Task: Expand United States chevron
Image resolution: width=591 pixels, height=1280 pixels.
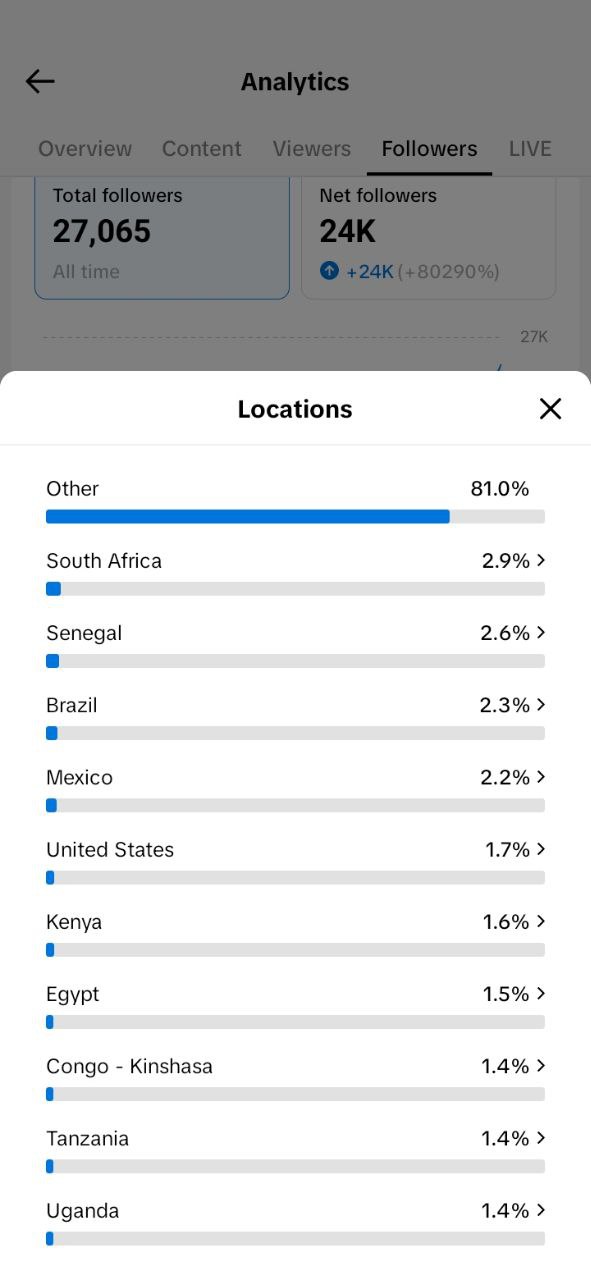Action: pyautogui.click(x=541, y=848)
